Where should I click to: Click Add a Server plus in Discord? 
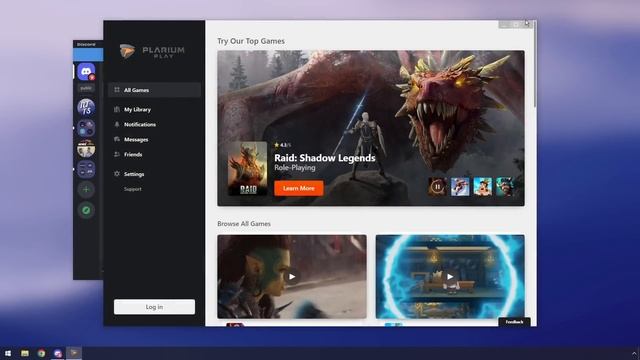pyautogui.click(x=86, y=189)
